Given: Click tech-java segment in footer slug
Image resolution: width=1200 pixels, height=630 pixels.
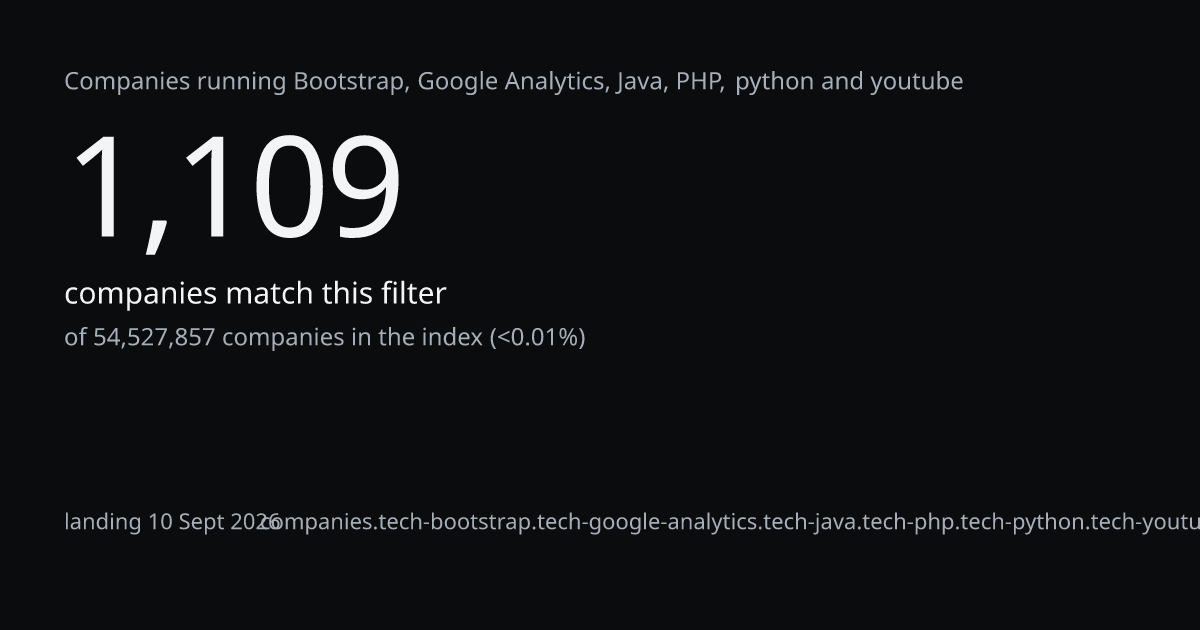Looking at the screenshot, I should point(809,522).
